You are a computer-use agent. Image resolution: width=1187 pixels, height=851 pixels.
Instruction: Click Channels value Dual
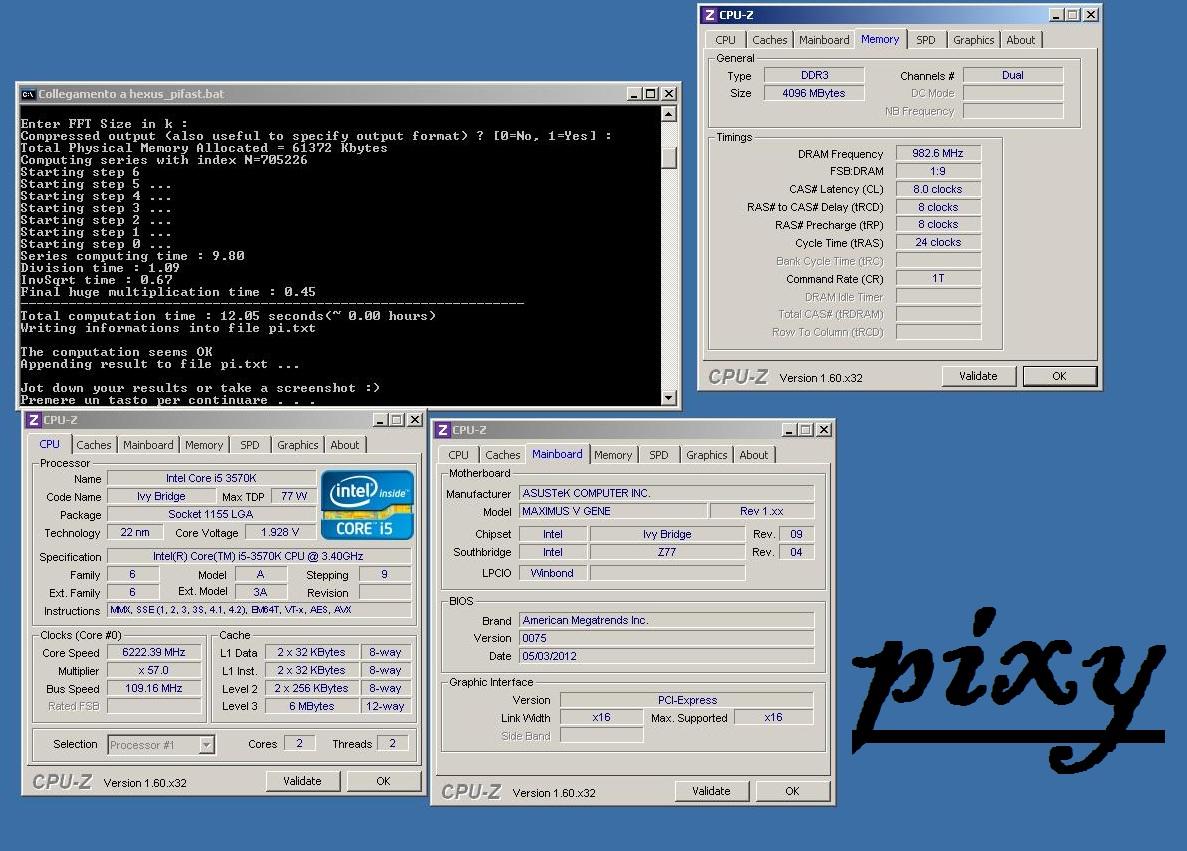click(x=1013, y=75)
